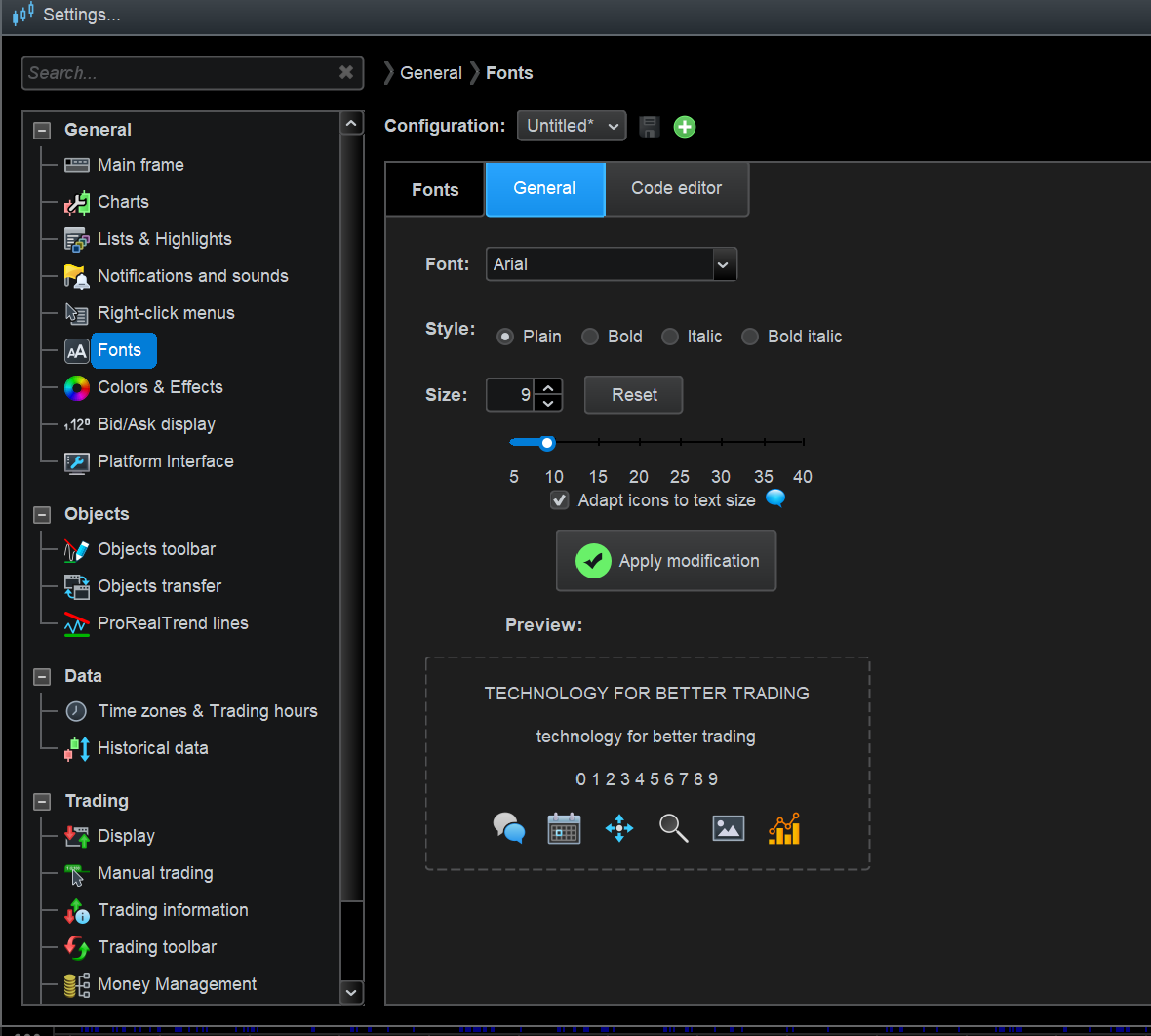Click the Colors & Effects color wheel icon

[x=76, y=387]
